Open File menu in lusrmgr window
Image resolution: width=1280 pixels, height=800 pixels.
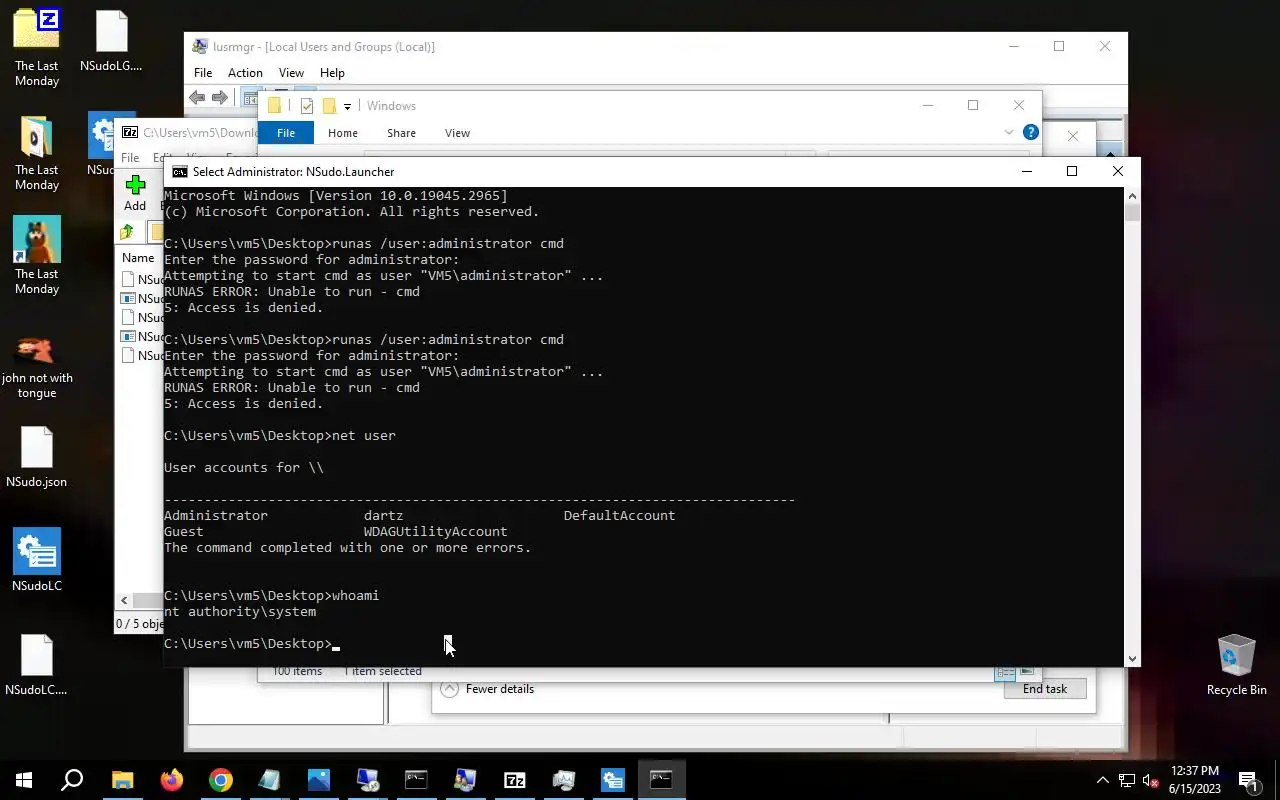(x=203, y=73)
